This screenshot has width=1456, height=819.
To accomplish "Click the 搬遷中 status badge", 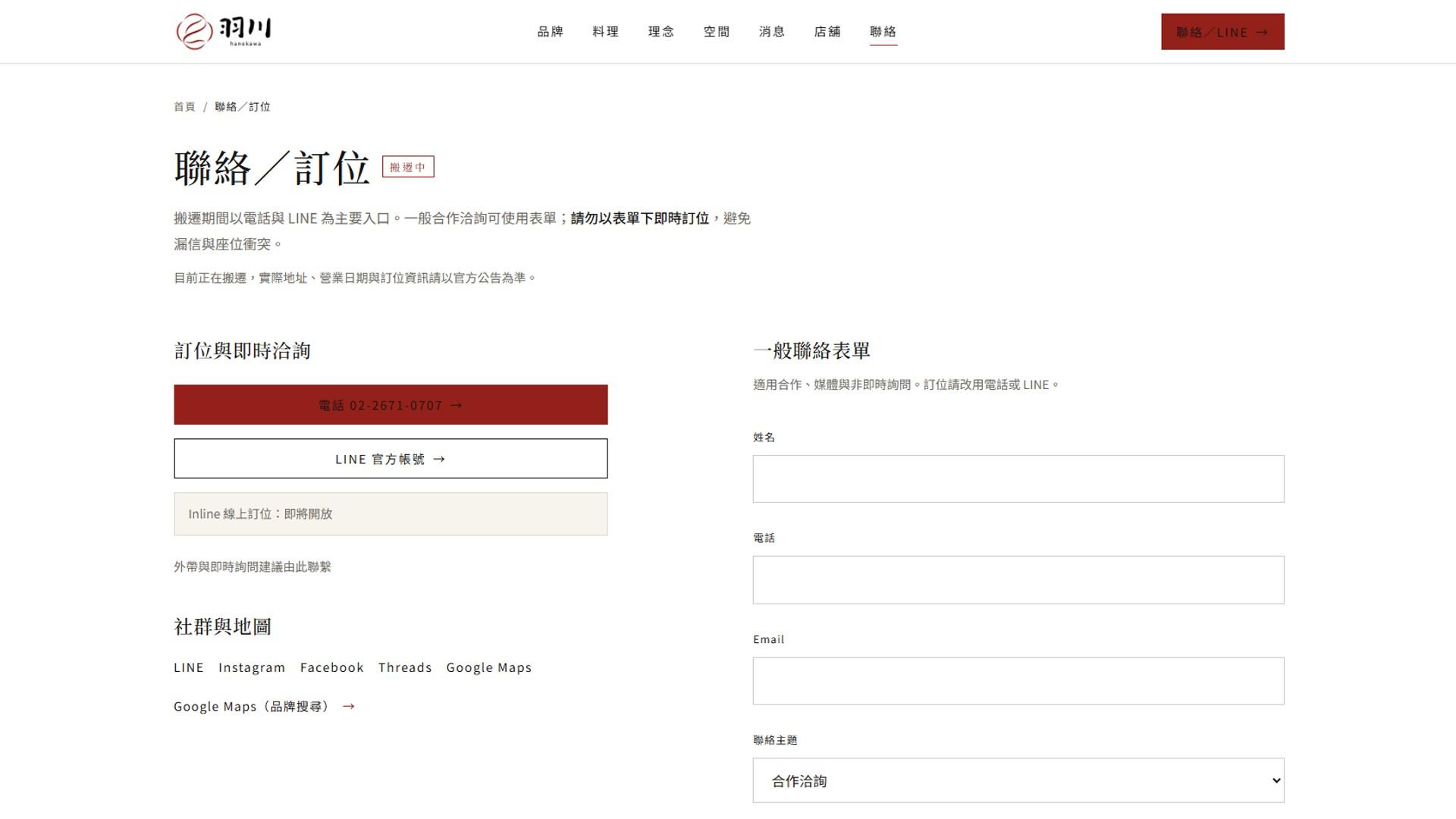I will click(x=408, y=167).
